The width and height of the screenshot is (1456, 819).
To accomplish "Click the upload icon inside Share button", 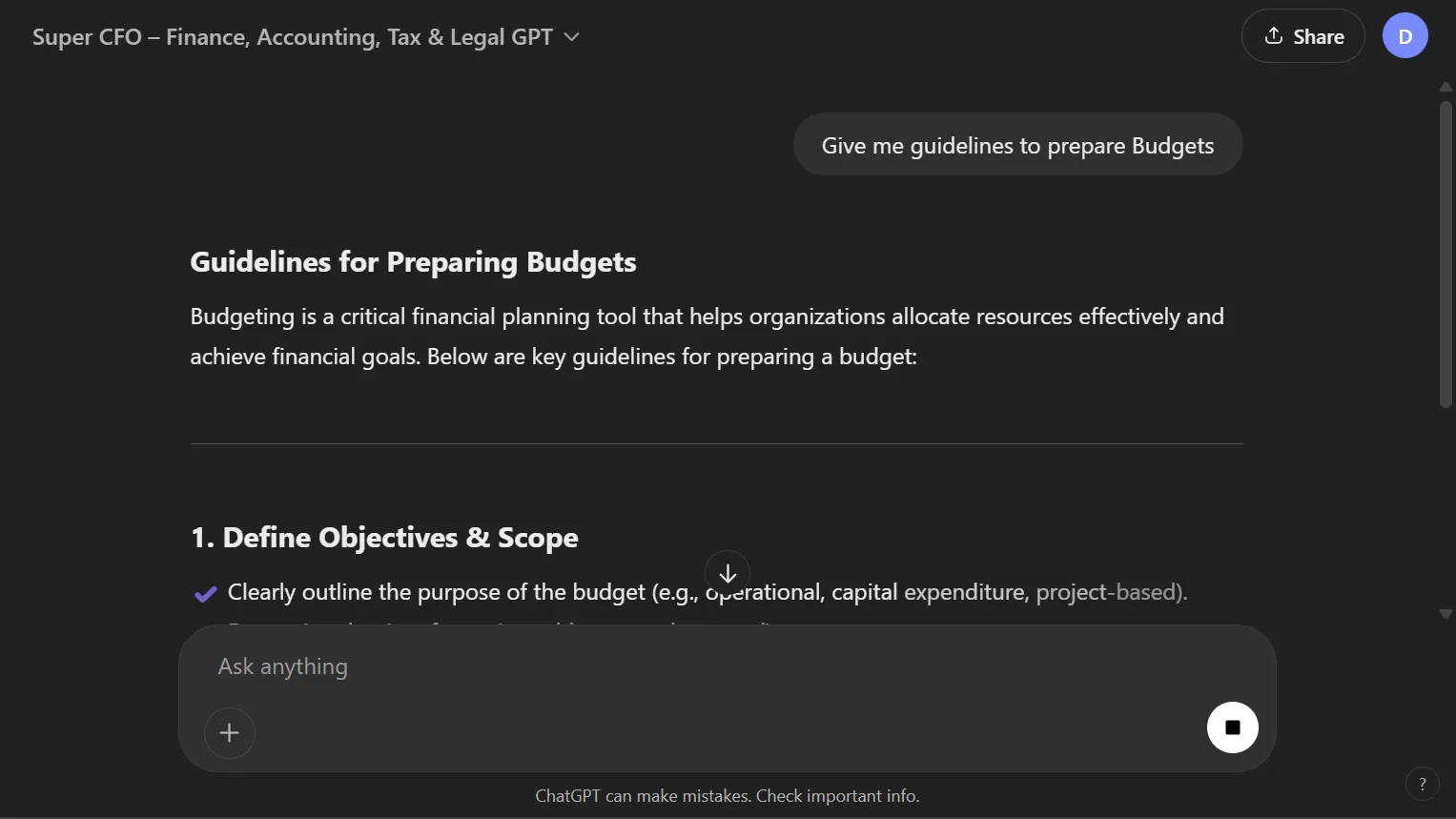I will (x=1274, y=36).
